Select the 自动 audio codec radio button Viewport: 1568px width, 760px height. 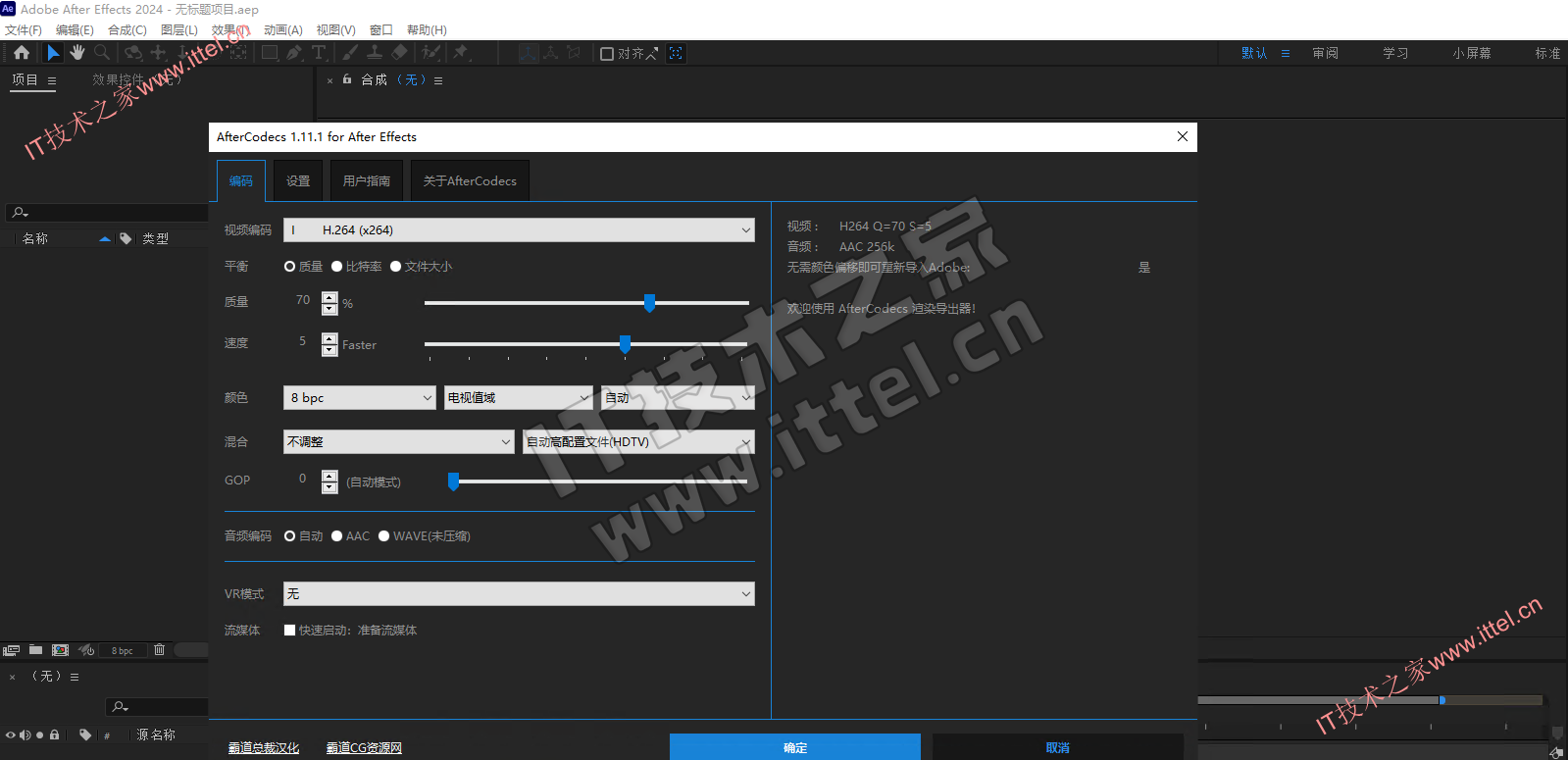click(x=289, y=536)
